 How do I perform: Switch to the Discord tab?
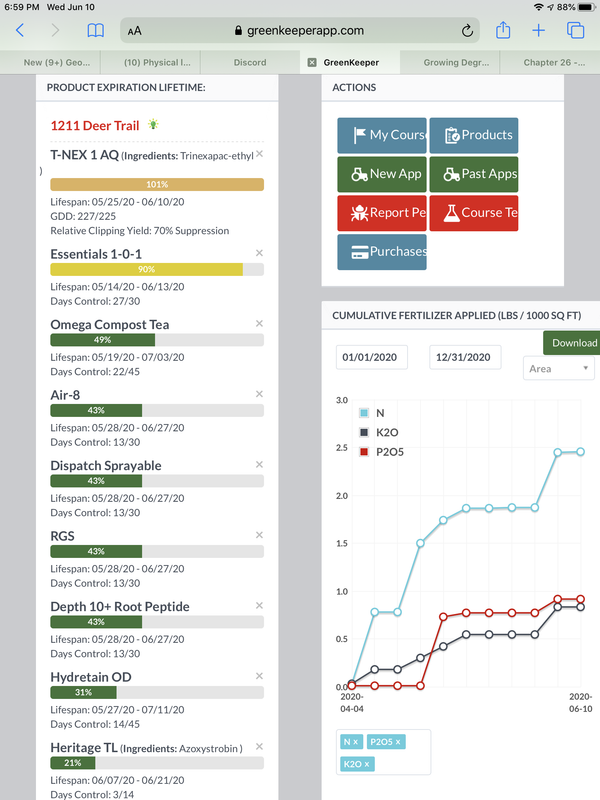250,62
